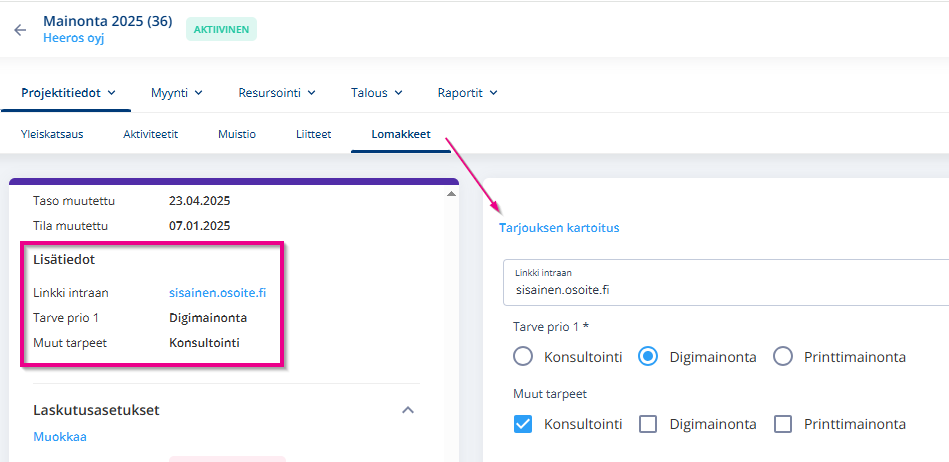
Task: Open the Tarjouksen kartoitus form link
Action: tap(559, 228)
